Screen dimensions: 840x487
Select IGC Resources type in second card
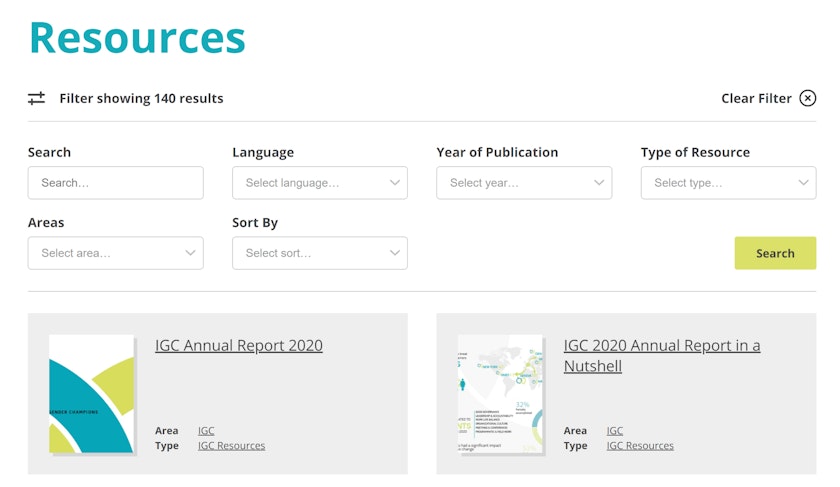click(640, 446)
